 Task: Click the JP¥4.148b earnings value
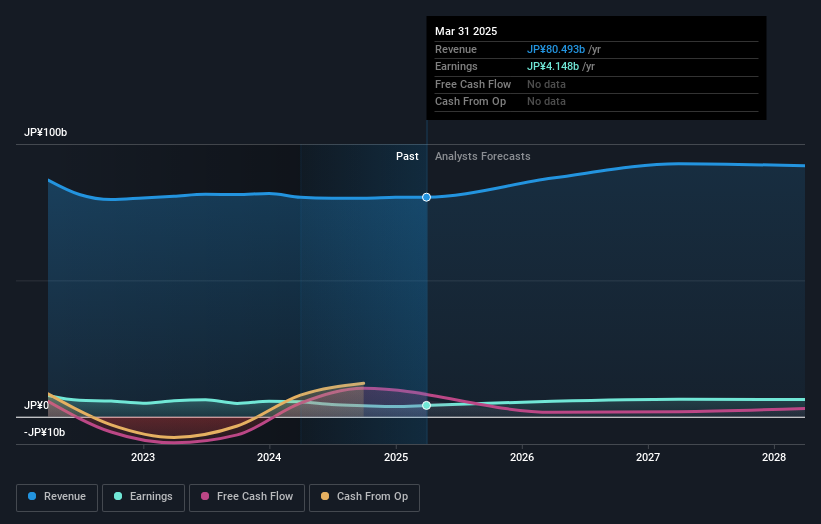tap(553, 66)
